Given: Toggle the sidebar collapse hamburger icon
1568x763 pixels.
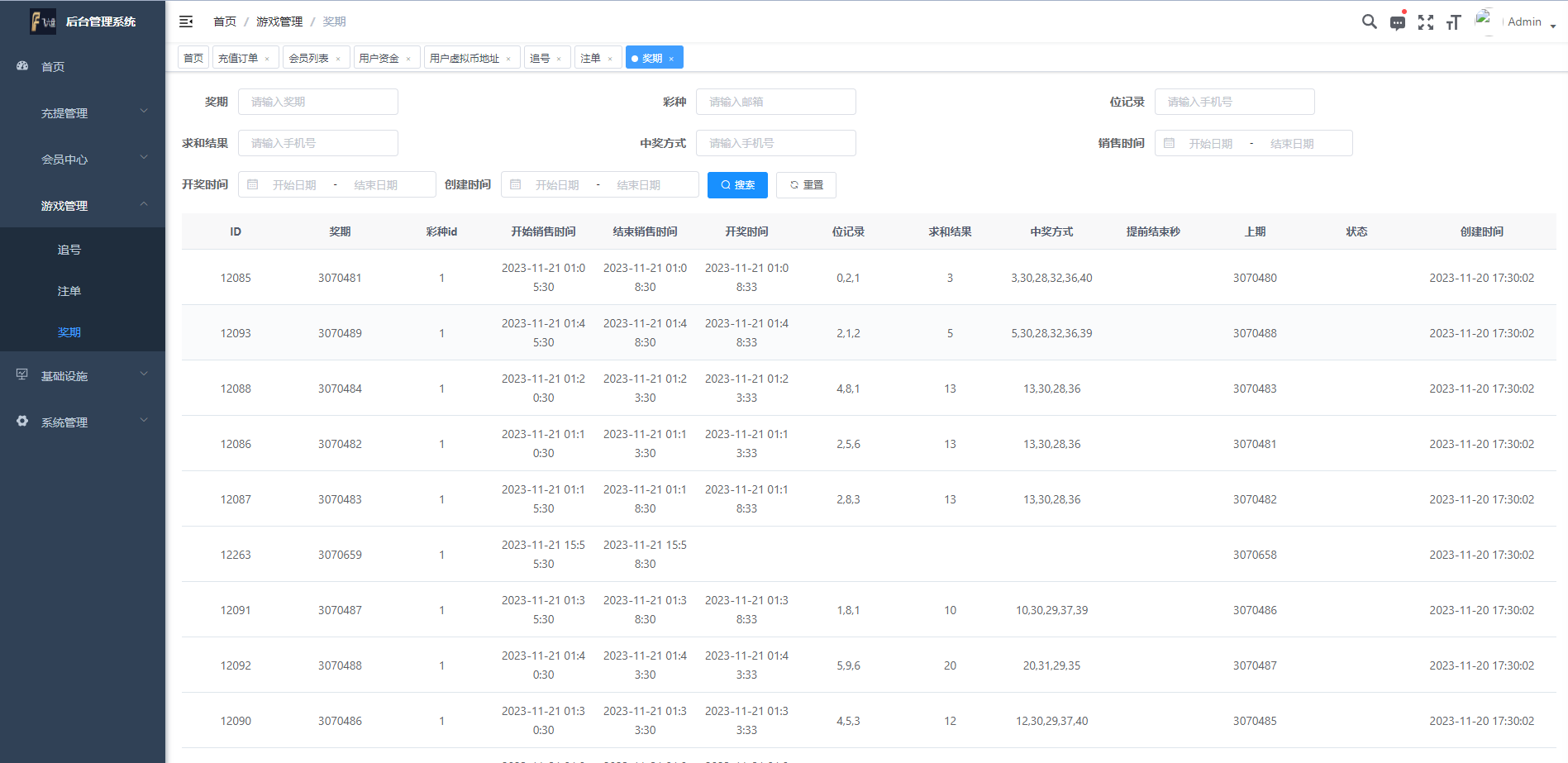Looking at the screenshot, I should (x=186, y=21).
